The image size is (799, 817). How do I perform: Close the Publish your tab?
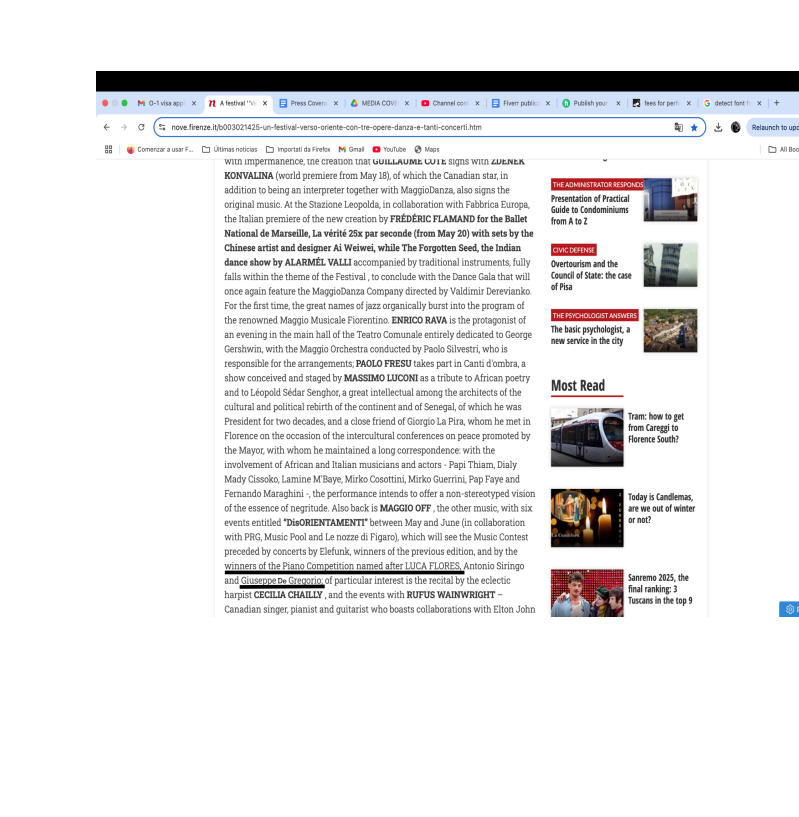[x=618, y=103]
